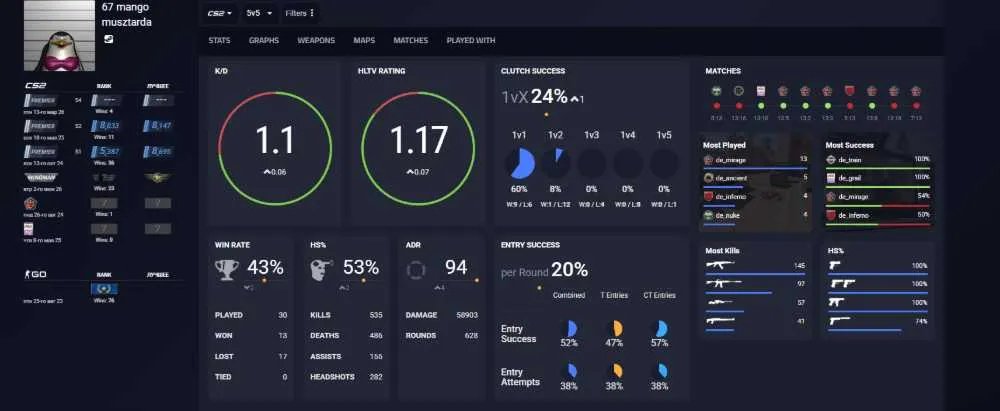This screenshot has height=411, width=1000.
Task: Click the de_train name under Most Success
Action: [x=850, y=160]
